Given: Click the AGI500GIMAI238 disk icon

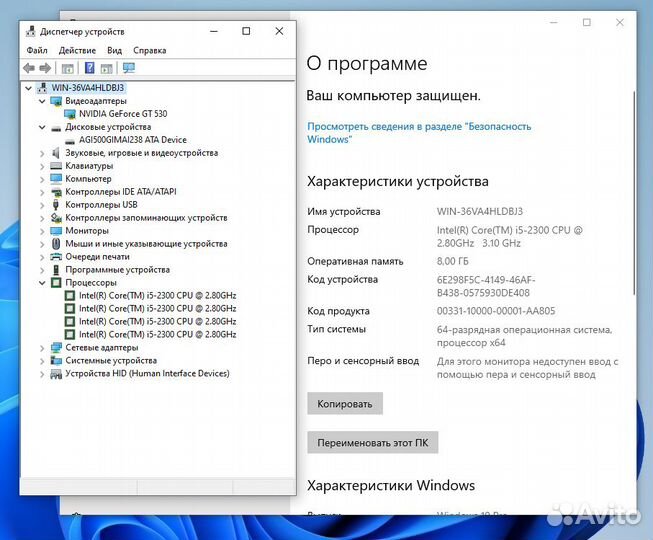Looking at the screenshot, I should pyautogui.click(x=70, y=141).
